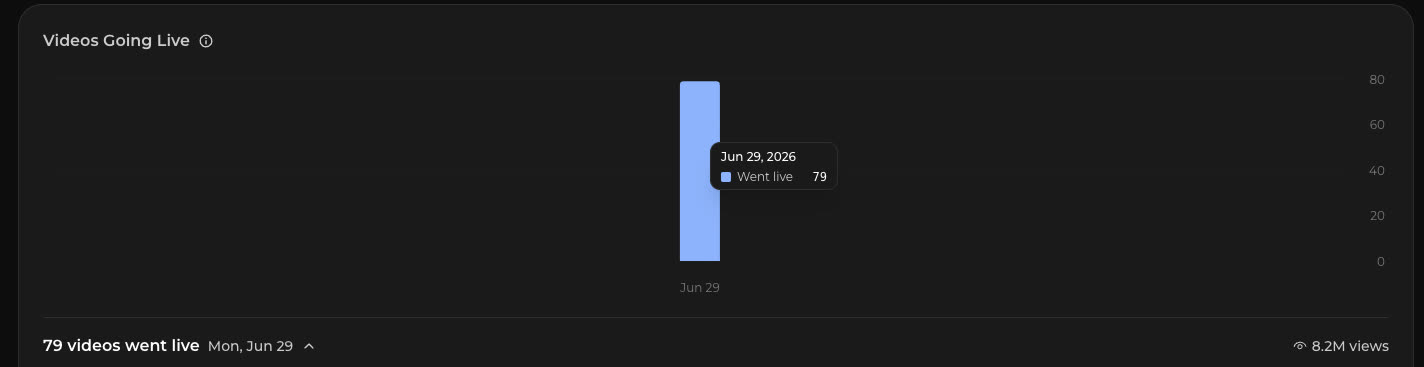Click the 40 y-axis label
1424x367 pixels.
[x=1377, y=171]
